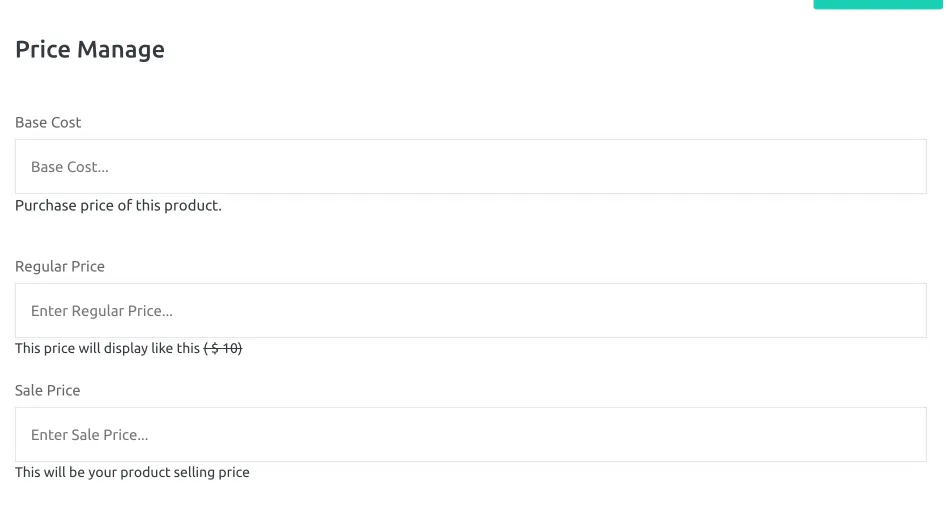
Task: Click the 'Purchase price of this product' hint
Action: tap(118, 206)
